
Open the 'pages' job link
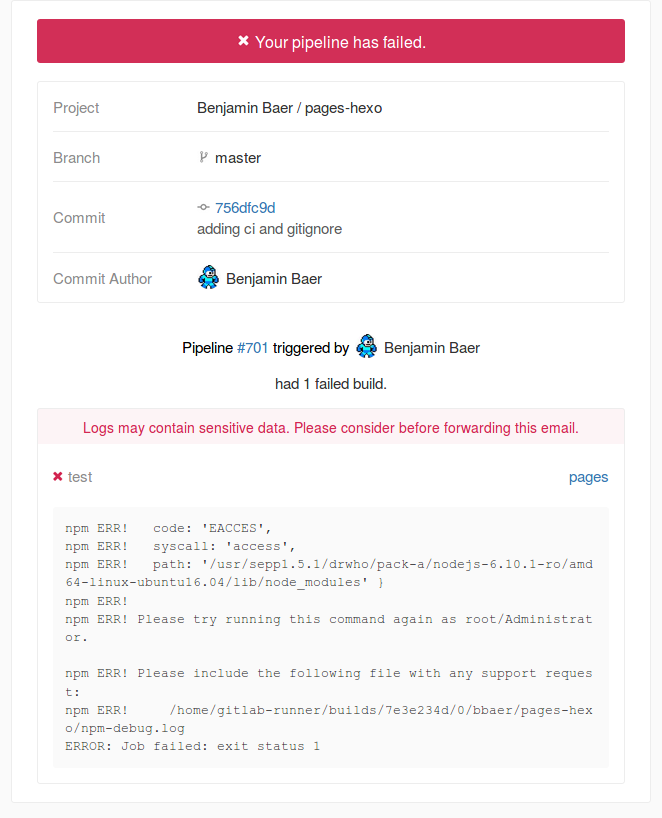(588, 477)
